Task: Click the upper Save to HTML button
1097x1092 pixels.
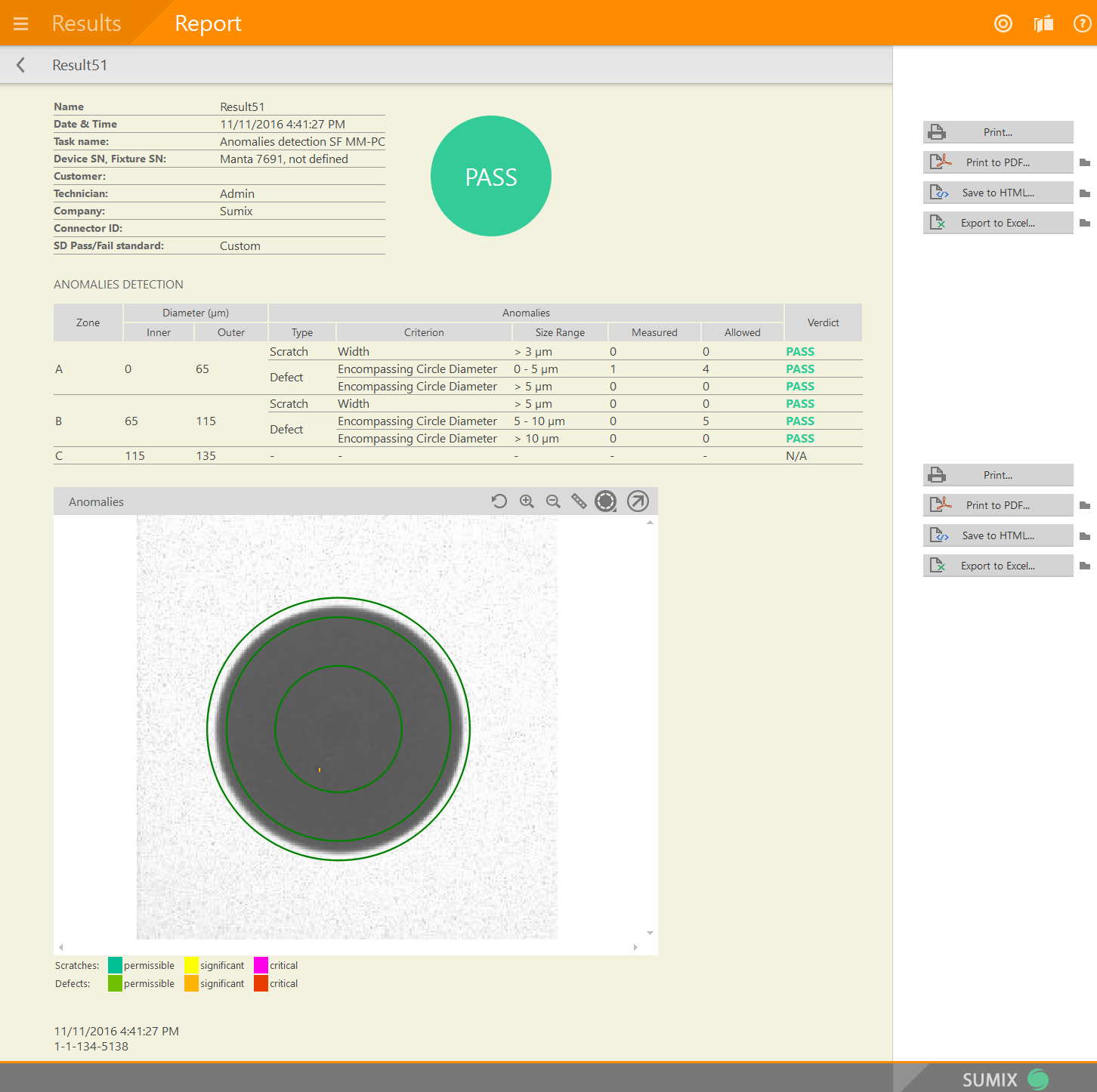Action: [997, 193]
